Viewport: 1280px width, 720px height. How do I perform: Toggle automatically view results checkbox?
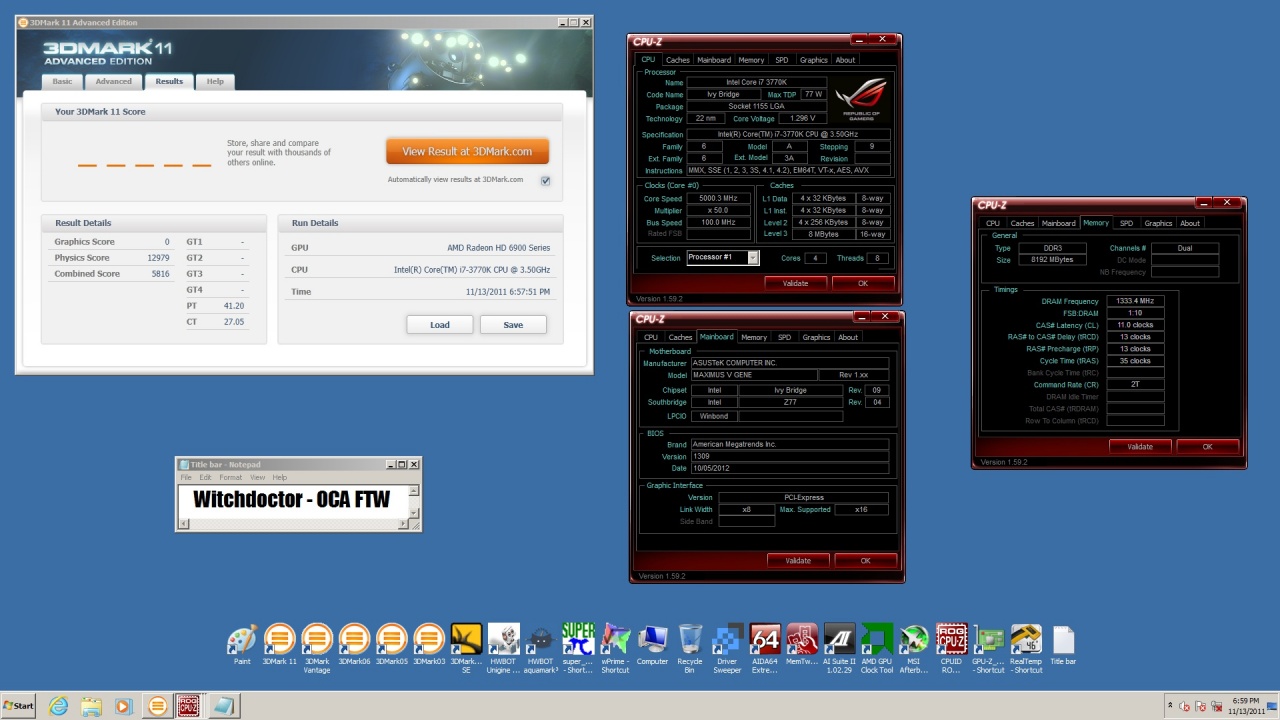click(x=545, y=181)
